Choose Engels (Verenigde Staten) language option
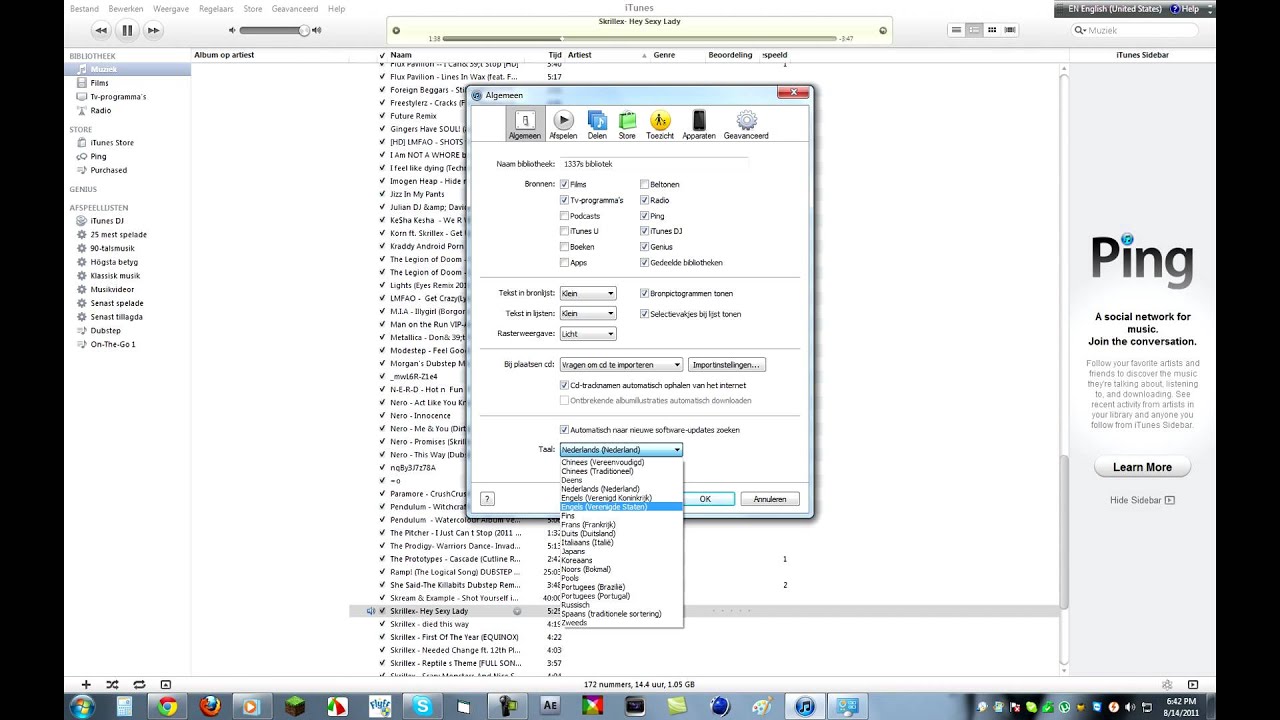Screen dimensions: 1280x720 621,507
